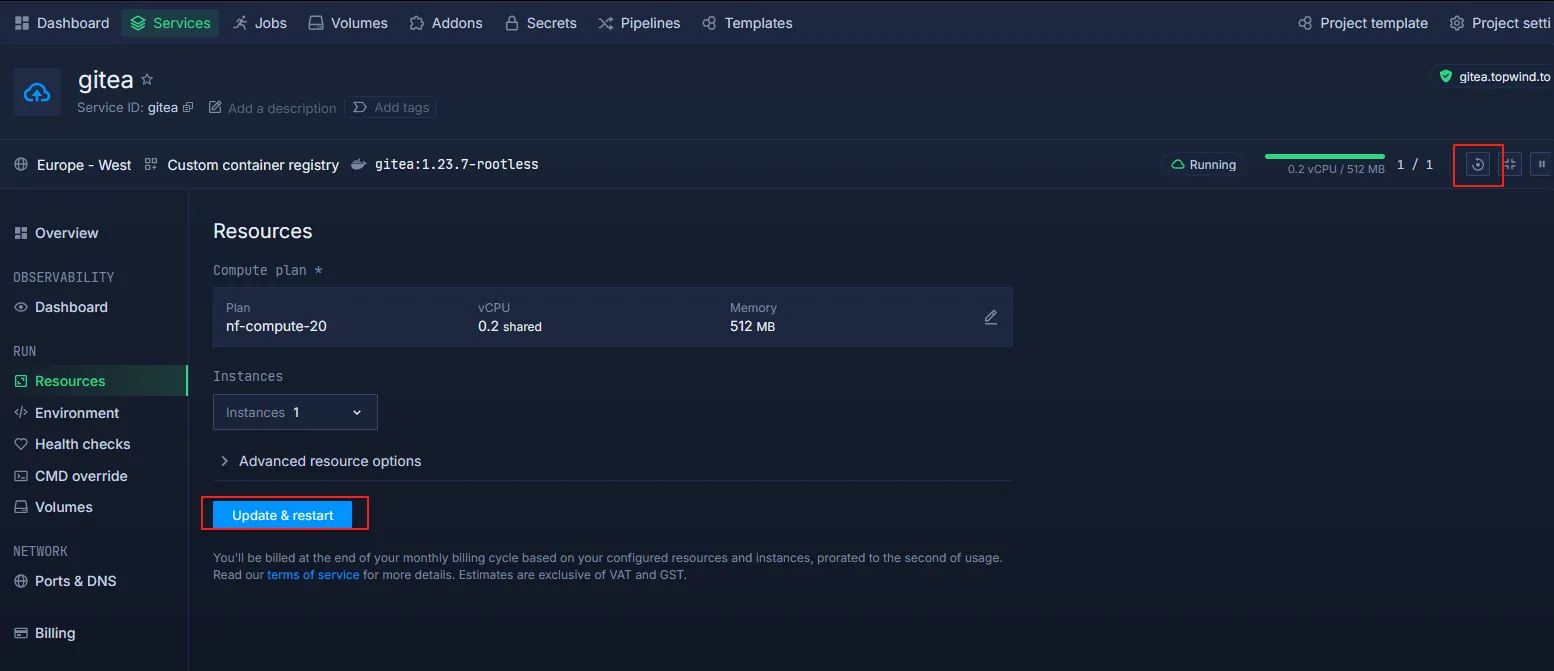The height and width of the screenshot is (671, 1554).
Task: Open Project template
Action: pyautogui.click(x=1363, y=23)
